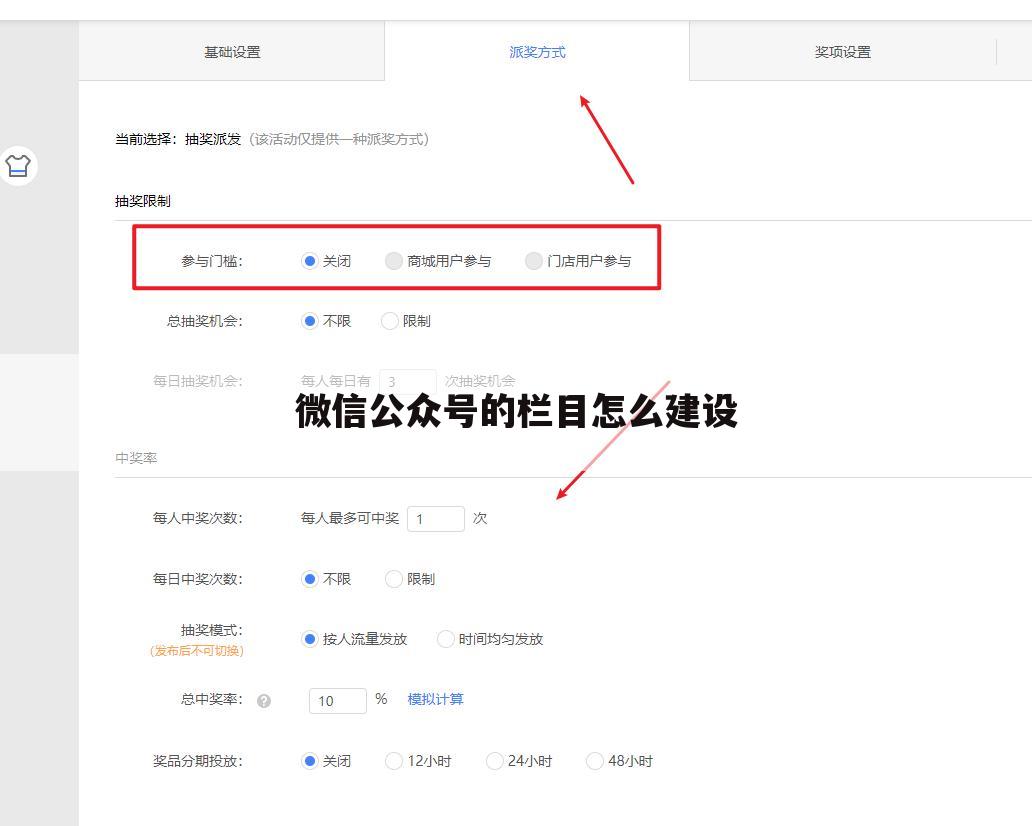Screen dimensions: 1032x826
Task: Choose 限制 for 总抽奖机会
Action: pos(389,321)
